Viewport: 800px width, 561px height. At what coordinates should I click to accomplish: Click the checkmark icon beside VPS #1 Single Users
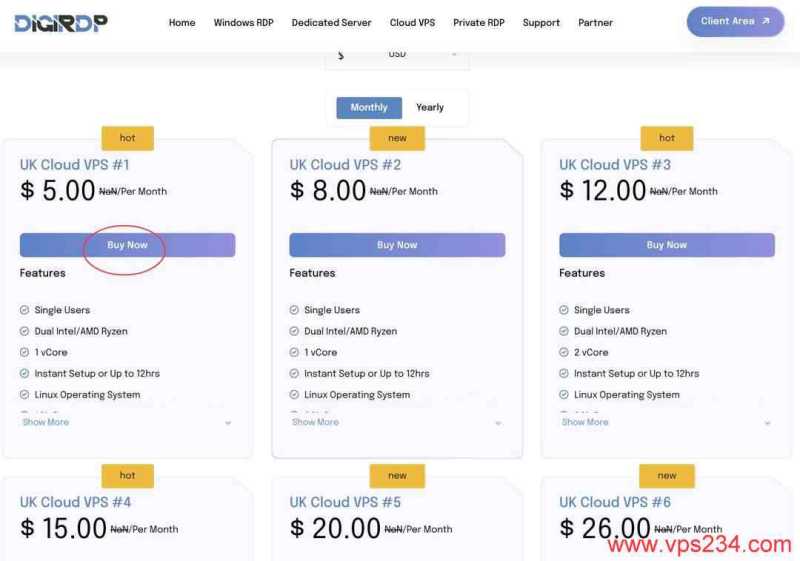tap(25, 310)
